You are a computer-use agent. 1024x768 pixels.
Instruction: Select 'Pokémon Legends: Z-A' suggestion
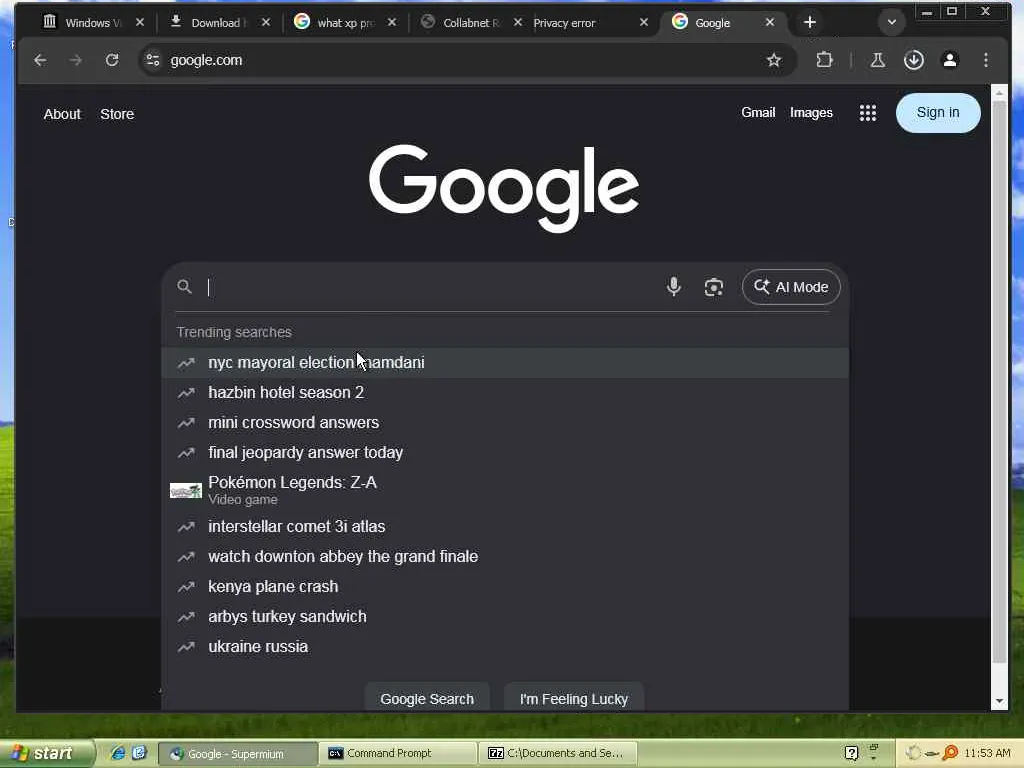click(505, 490)
